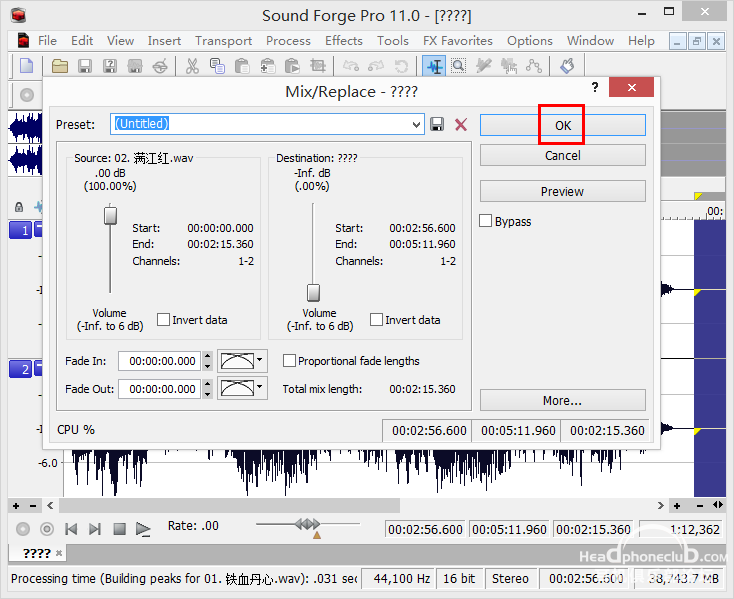Increase Fade In time with up arrow

(208, 356)
